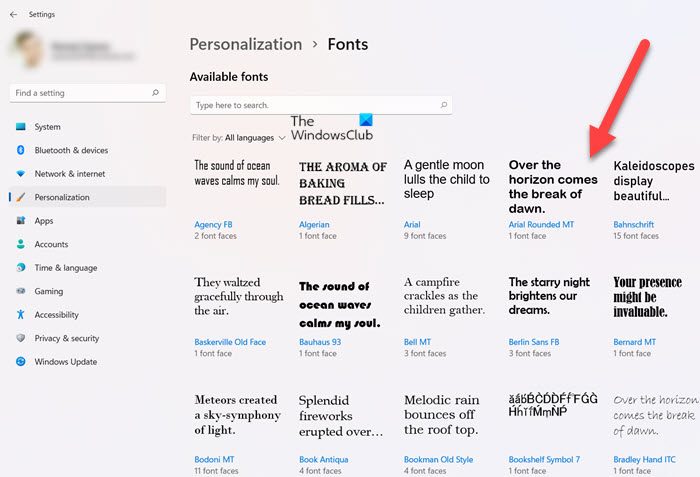This screenshot has height=477, width=700.
Task: Click the back arrow in Settings title bar
Action: 13,14
